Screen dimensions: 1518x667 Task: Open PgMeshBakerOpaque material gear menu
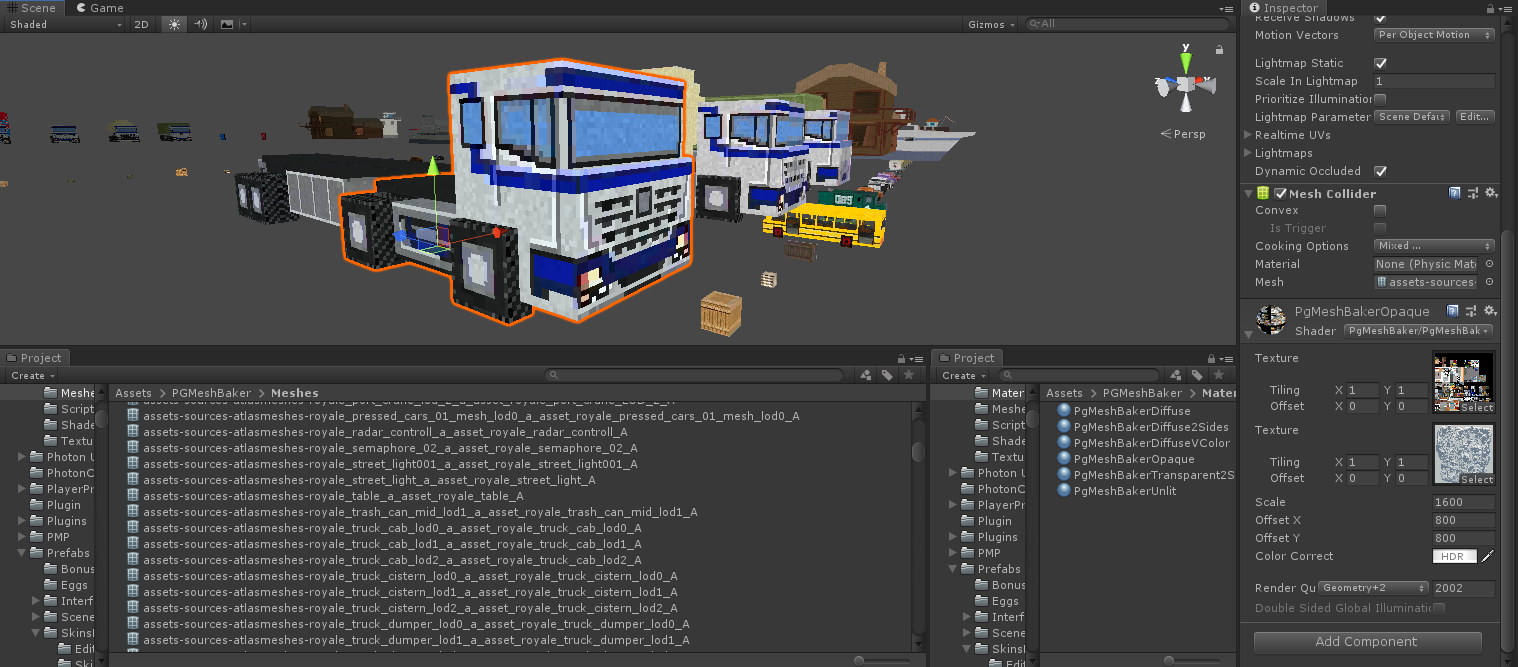coord(1490,311)
